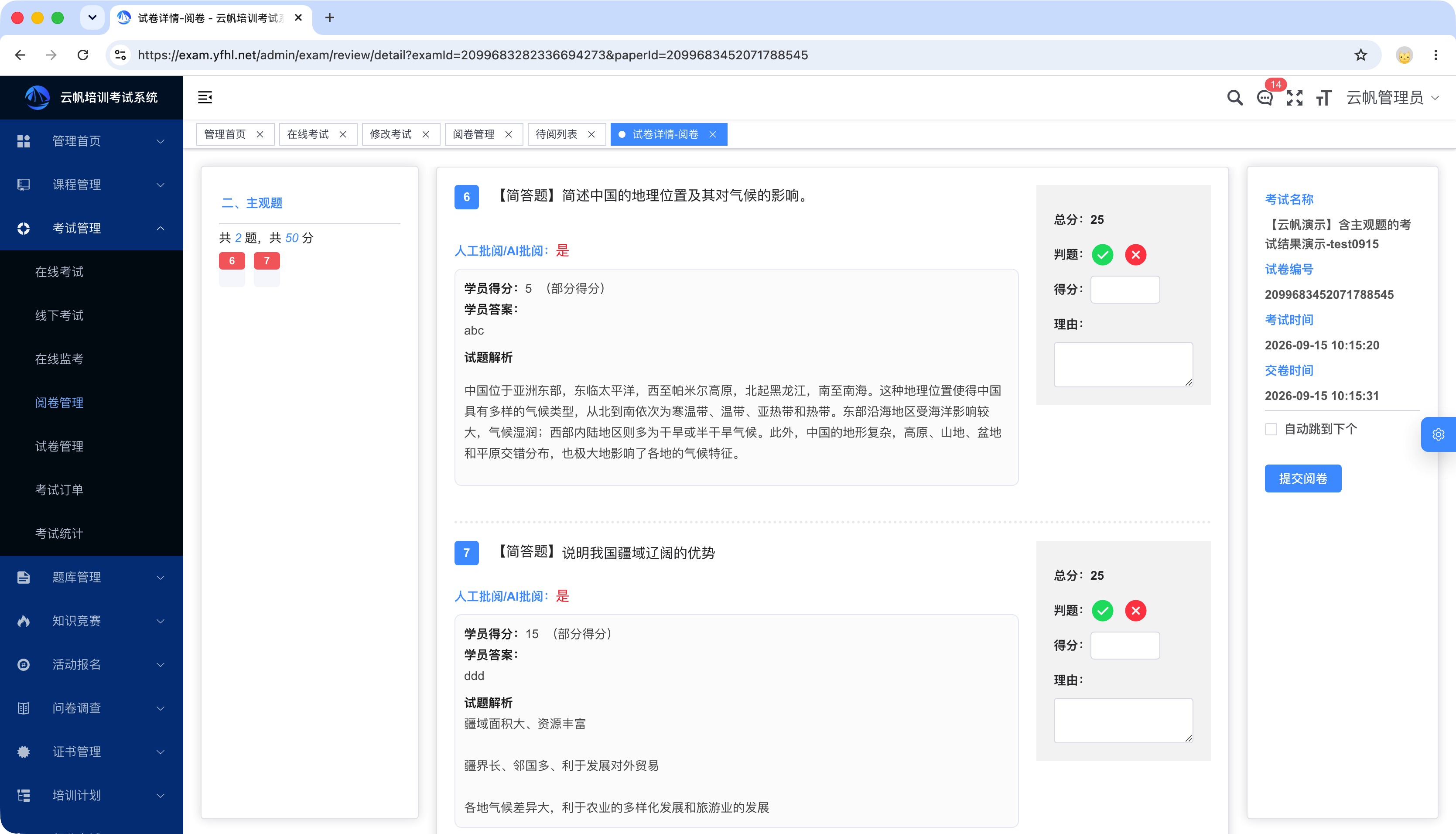Open 在线考试 in sidebar submenu
This screenshot has width=1456, height=834.
pyautogui.click(x=59, y=271)
